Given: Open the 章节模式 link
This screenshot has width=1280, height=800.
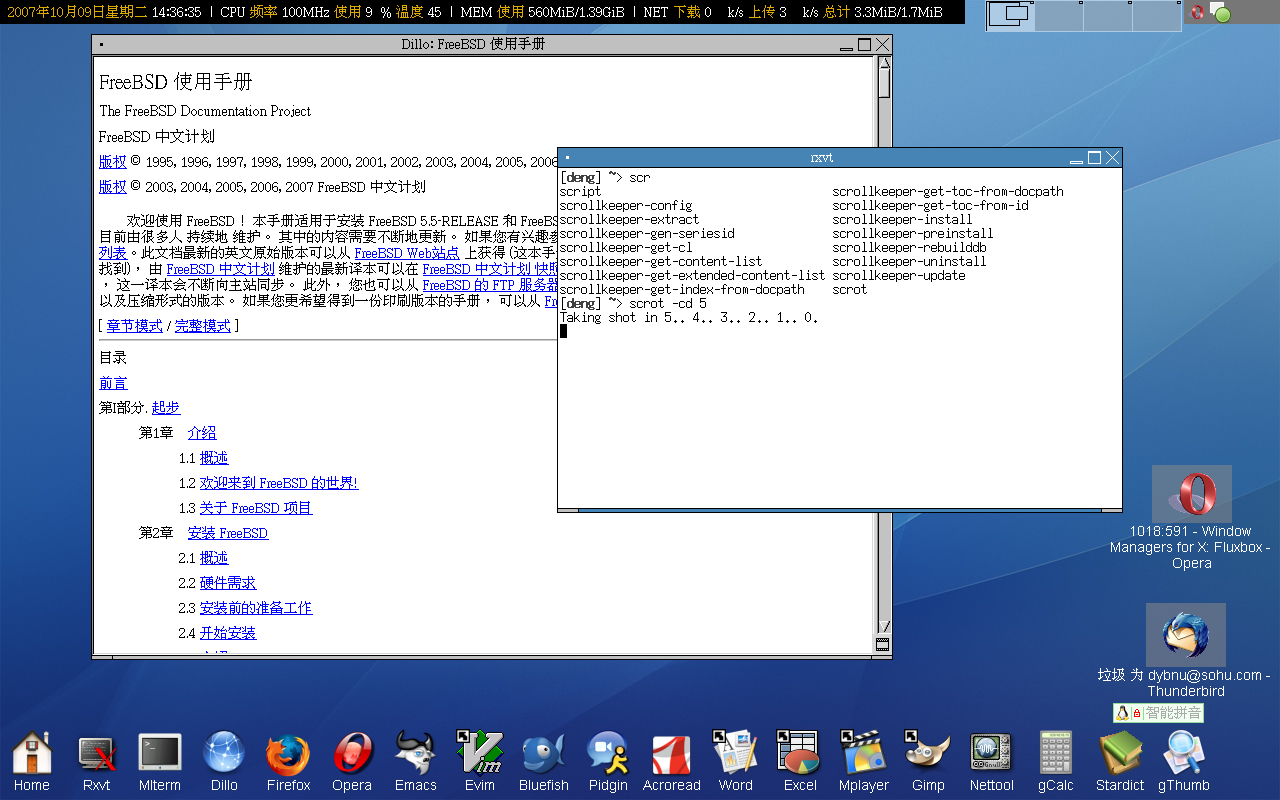Looking at the screenshot, I should (134, 326).
